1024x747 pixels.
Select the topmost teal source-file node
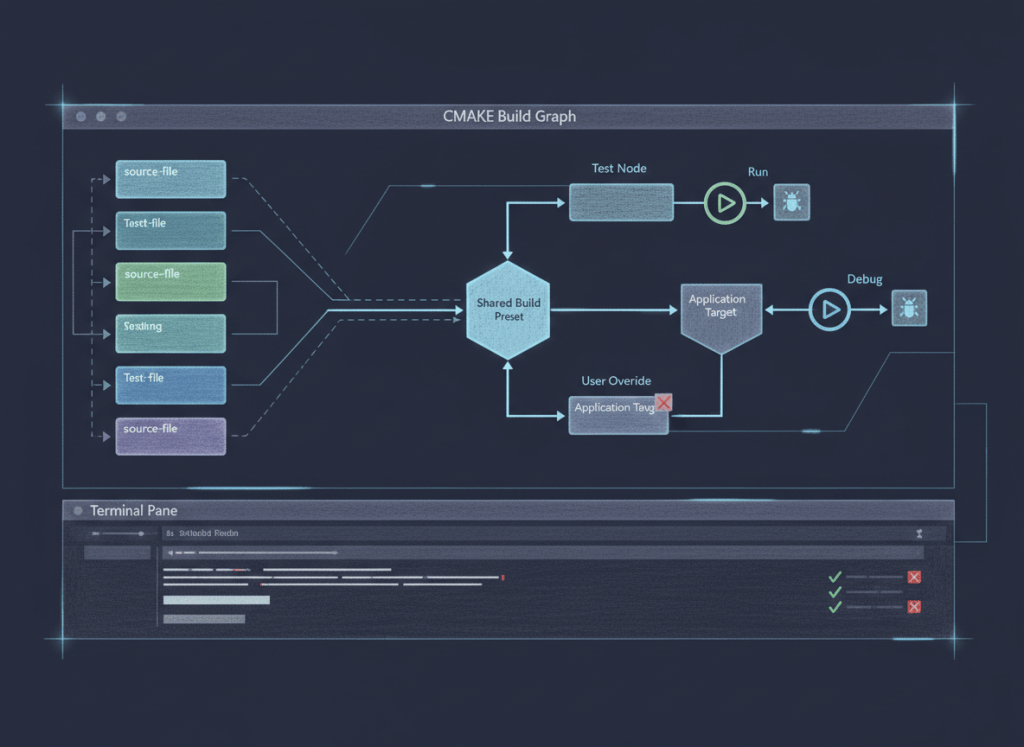(171, 179)
